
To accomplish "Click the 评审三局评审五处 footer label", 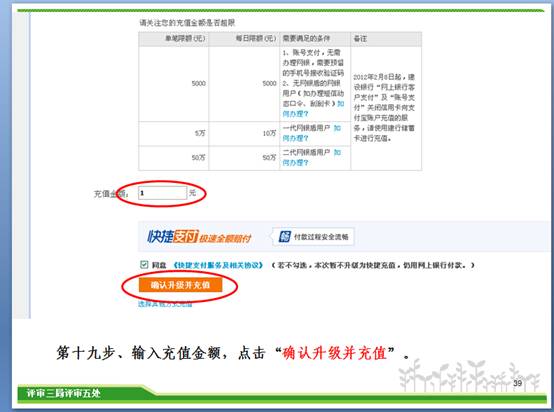I will click(x=64, y=393).
